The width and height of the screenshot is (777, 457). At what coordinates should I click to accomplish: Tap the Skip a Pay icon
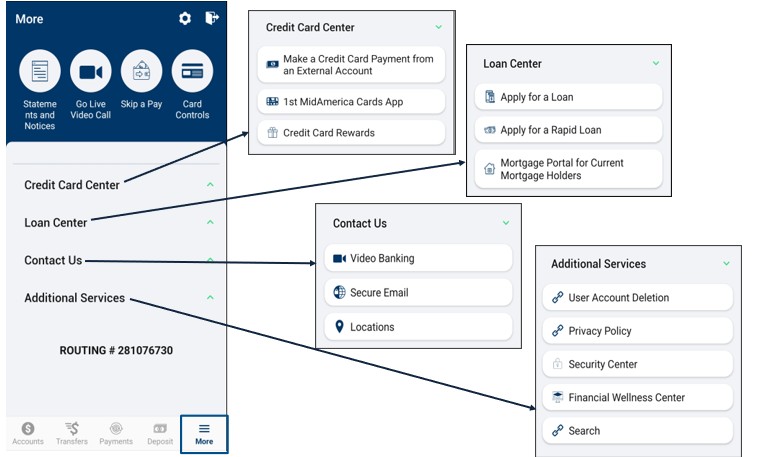[x=141, y=72]
